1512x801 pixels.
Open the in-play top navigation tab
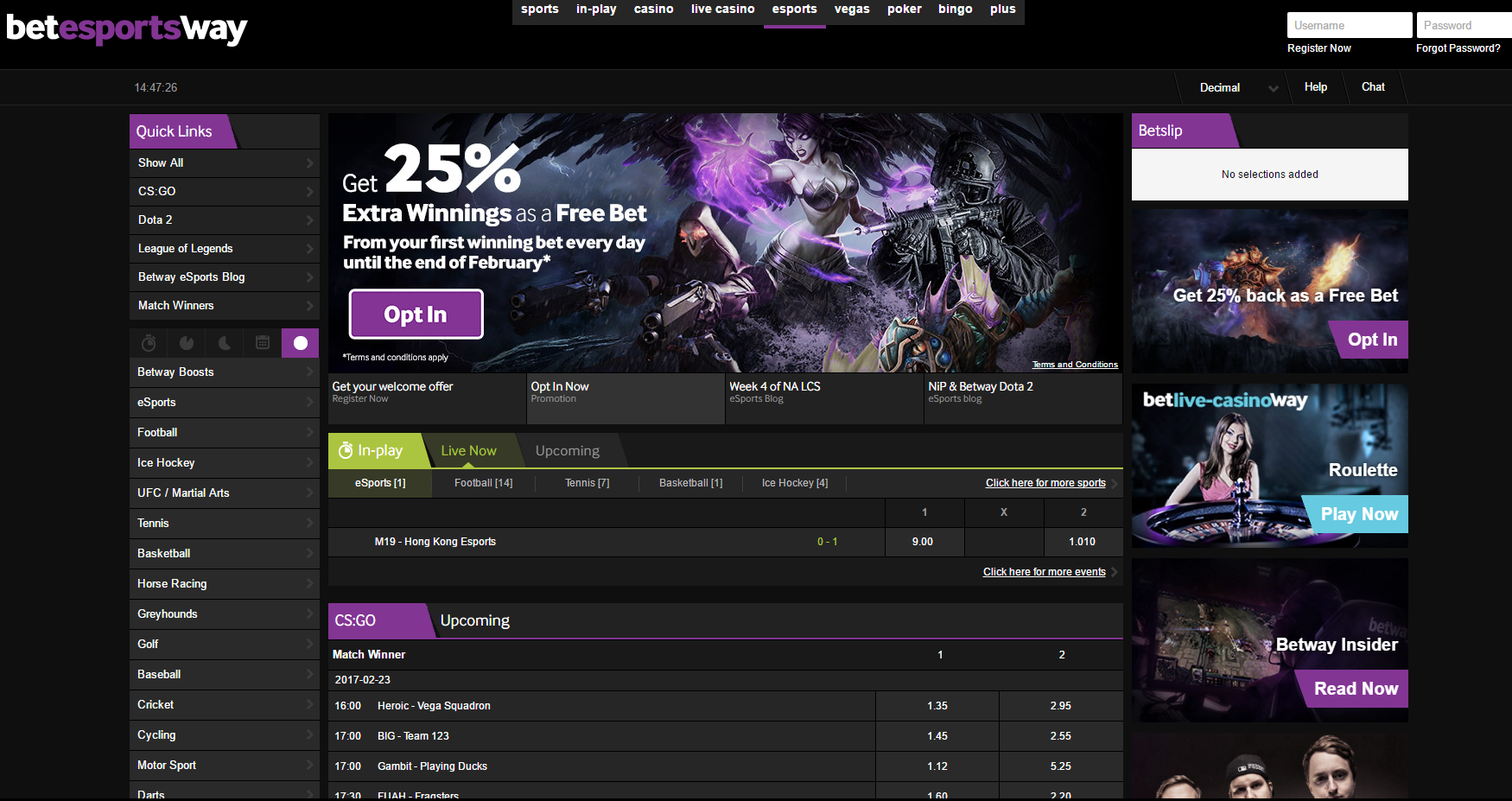click(596, 10)
